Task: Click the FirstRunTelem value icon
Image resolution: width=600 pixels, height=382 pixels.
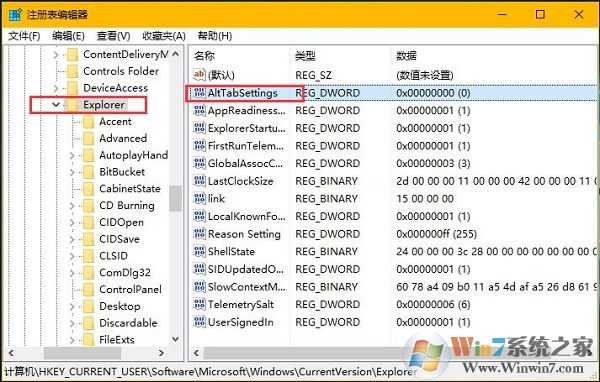Action: (199, 145)
